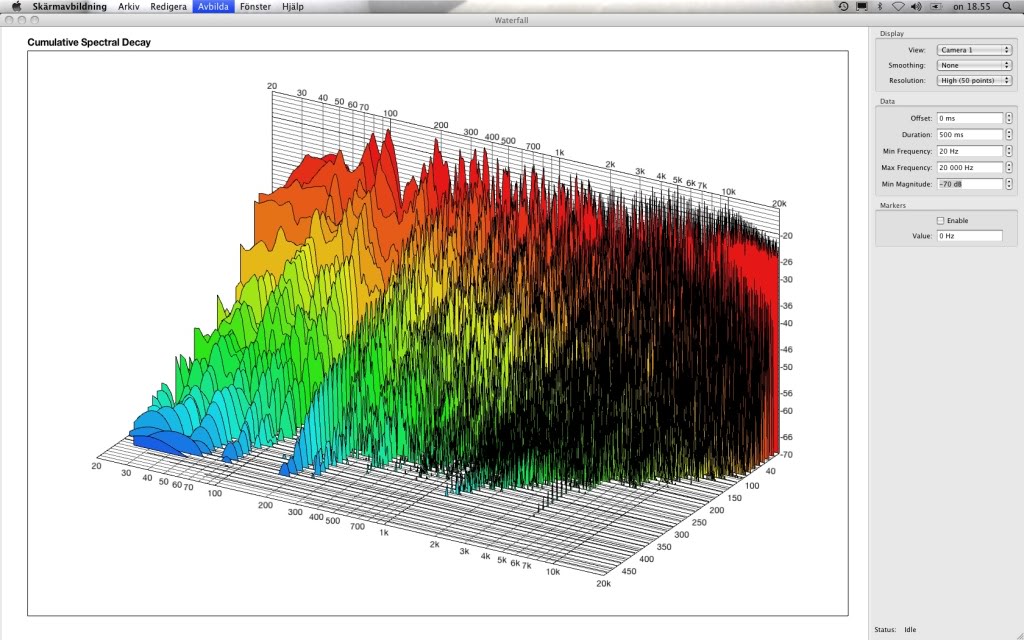Click the Min Magnitude: label
This screenshot has height=640, width=1024.
coord(907,184)
